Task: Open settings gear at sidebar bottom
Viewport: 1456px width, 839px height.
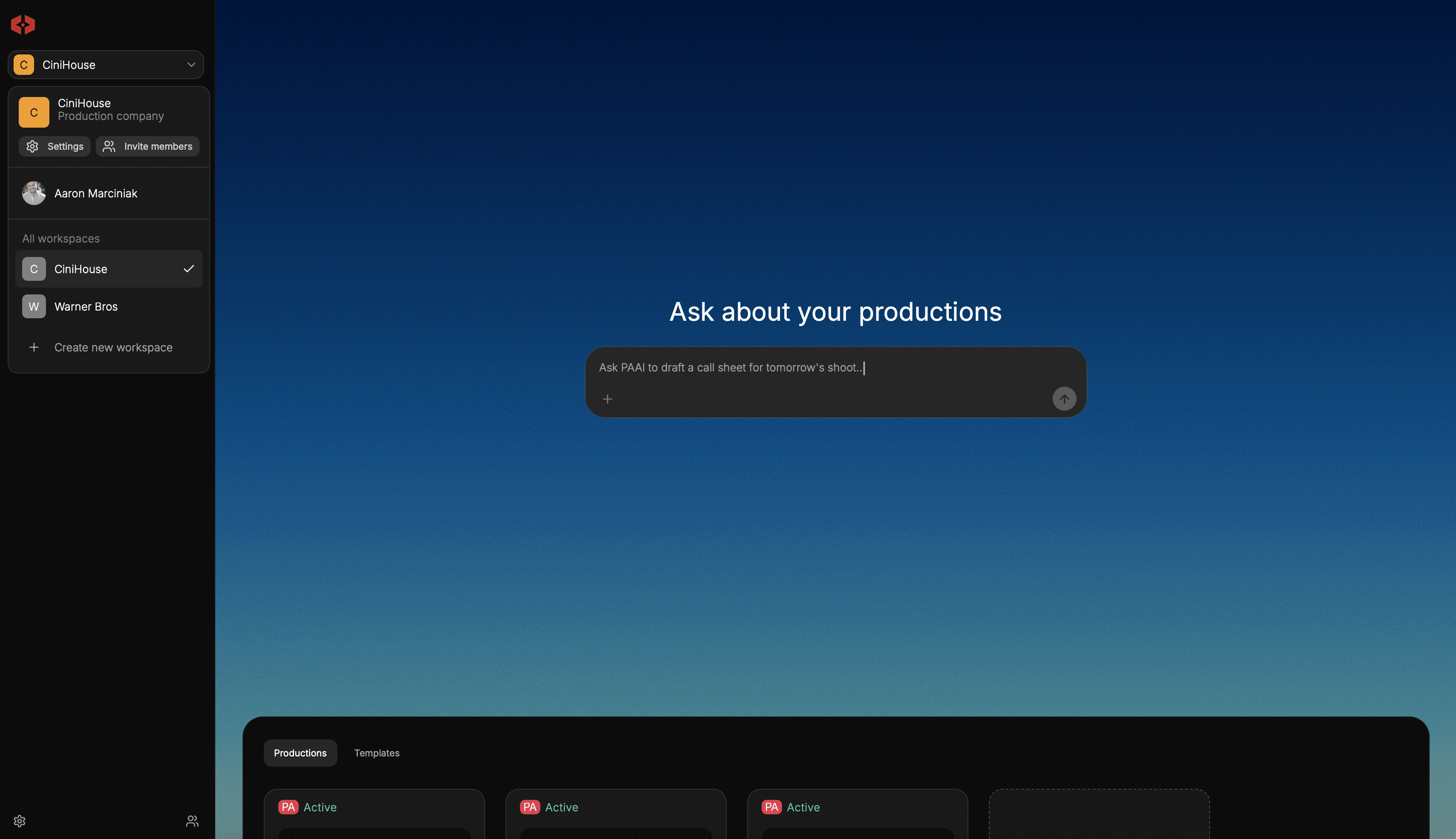Action: [x=20, y=821]
